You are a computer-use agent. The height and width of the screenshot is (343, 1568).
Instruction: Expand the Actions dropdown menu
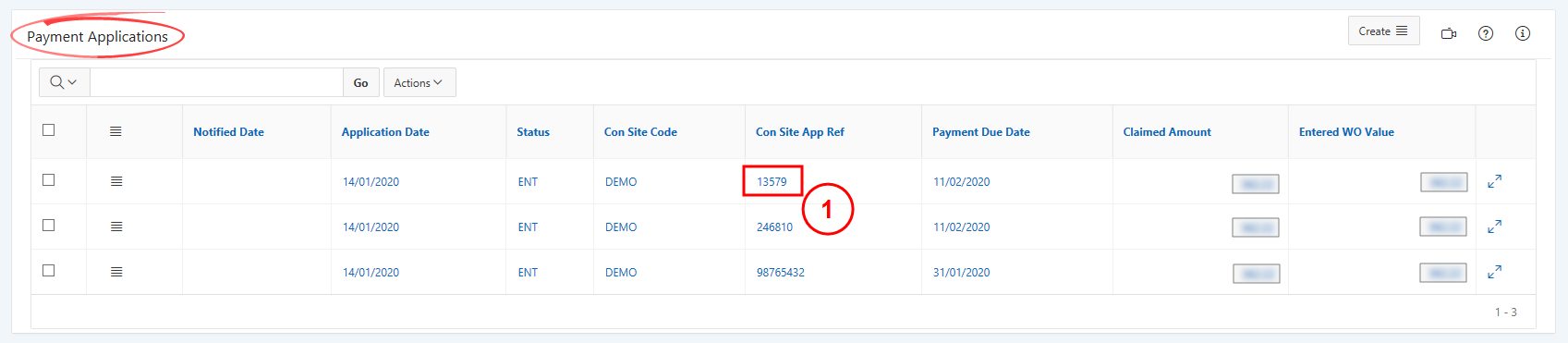[419, 82]
